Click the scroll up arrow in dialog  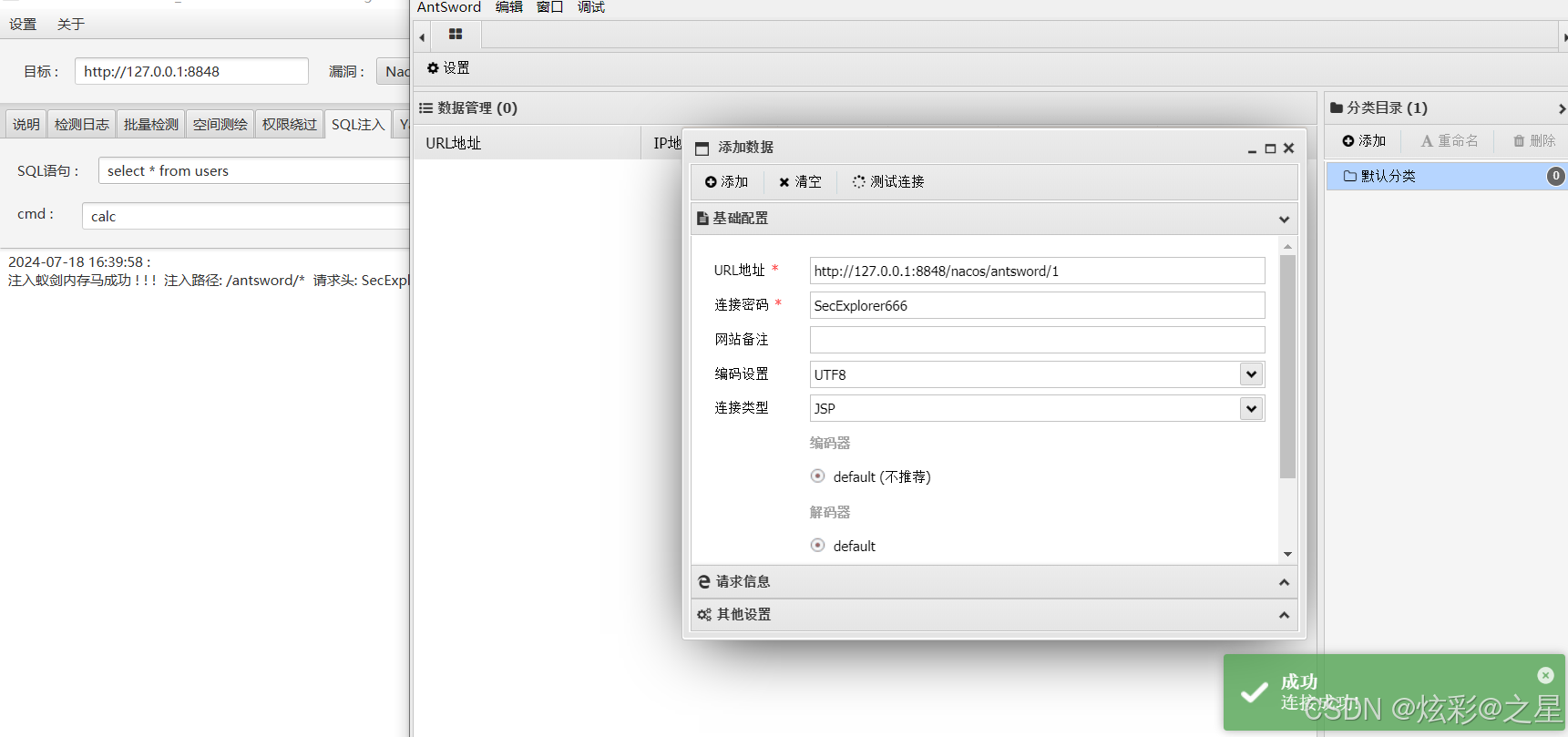coord(1287,247)
